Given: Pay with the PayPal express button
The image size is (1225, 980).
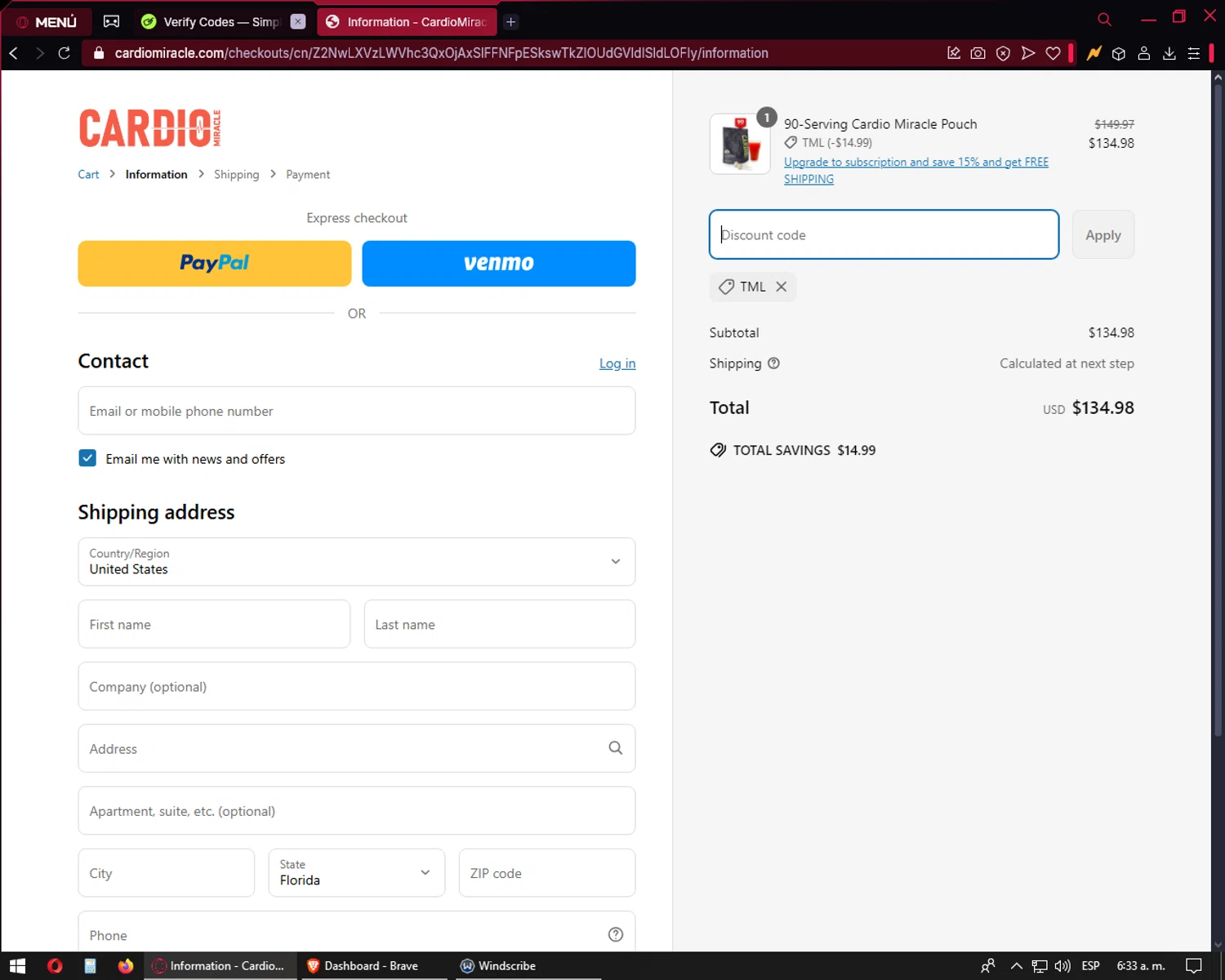Looking at the screenshot, I should [x=215, y=263].
